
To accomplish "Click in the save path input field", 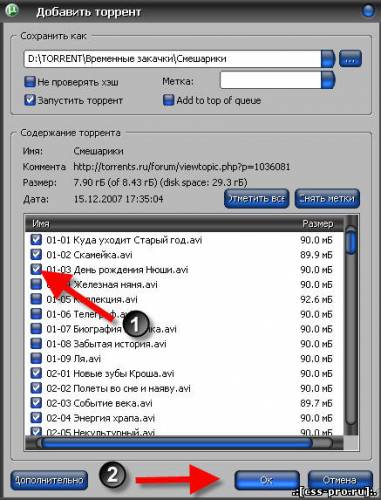I will click(173, 59).
